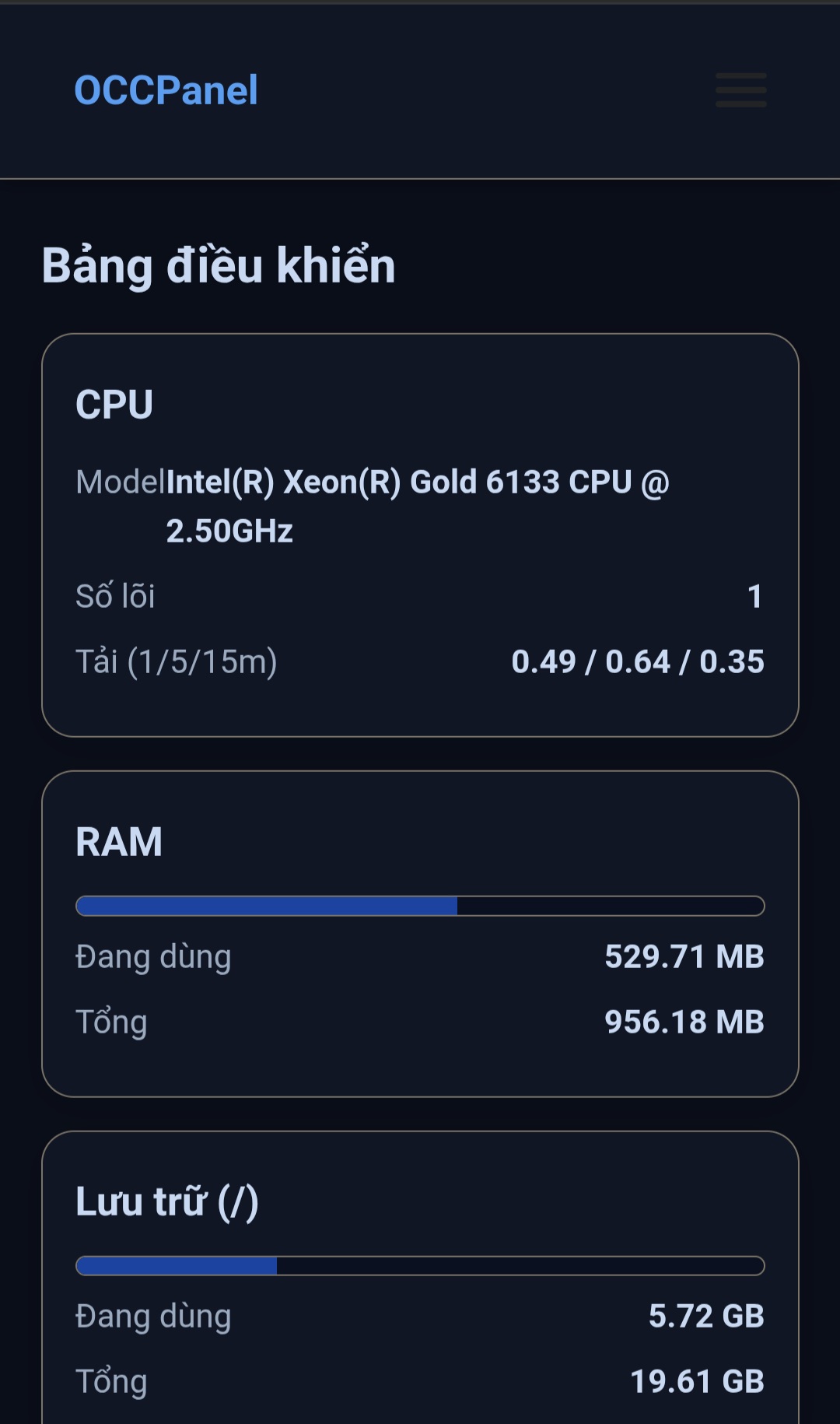Click the storage usage progress bar
The height and width of the screenshot is (1424, 840).
click(420, 1265)
